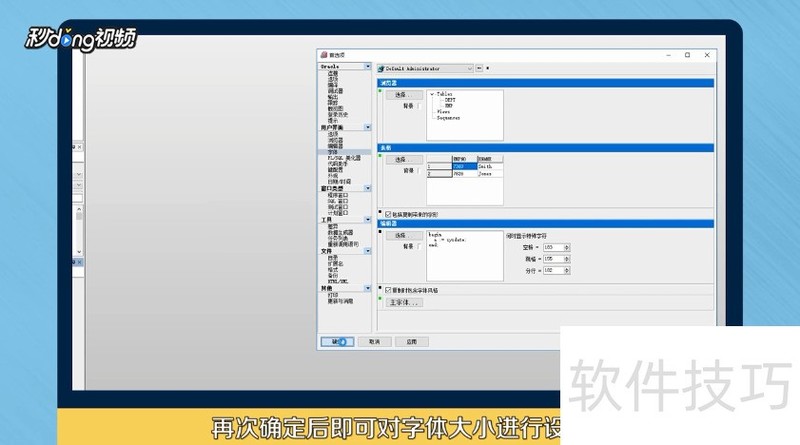This screenshot has height=445, width=800.
Task: Select 字体 in the 用户界面 list
Action: point(333,152)
